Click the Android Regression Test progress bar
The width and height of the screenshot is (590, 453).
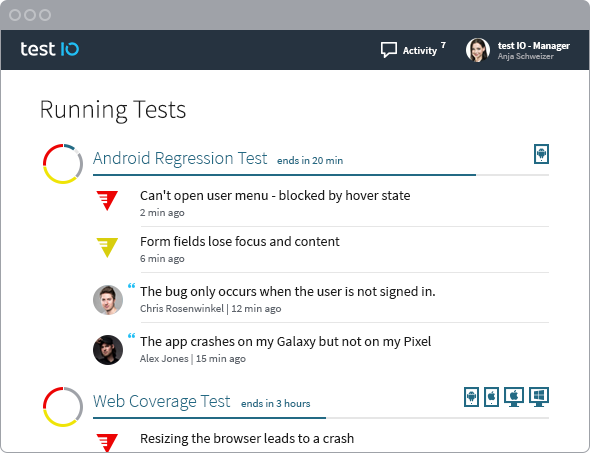321,175
